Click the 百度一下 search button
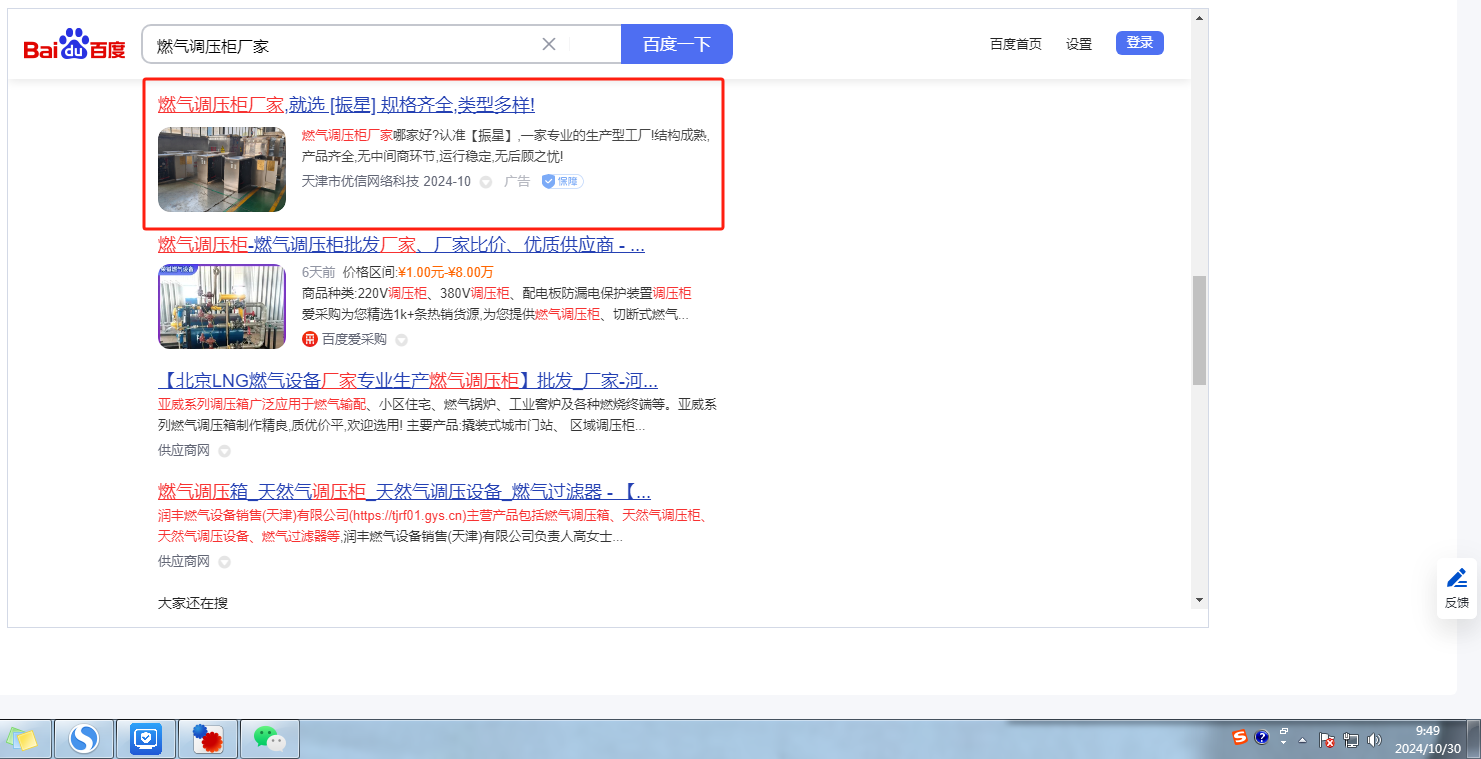This screenshot has height=759, width=1481. pos(676,44)
